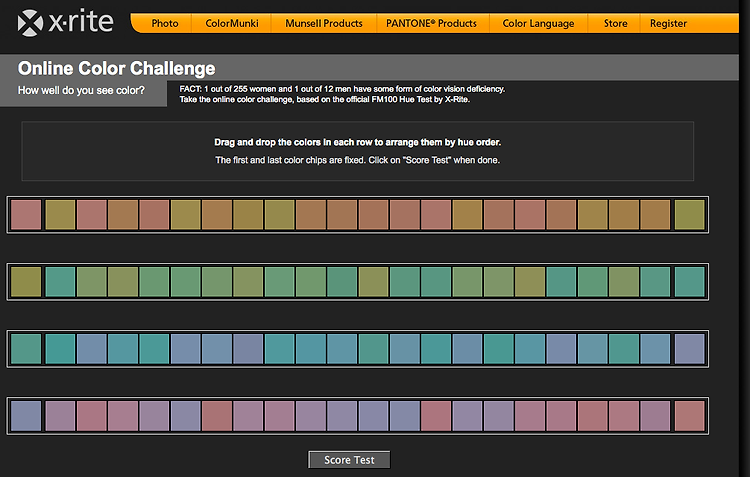Select the fixed green-teal chip starting the third row
This screenshot has height=477, width=750.
click(x=26, y=349)
